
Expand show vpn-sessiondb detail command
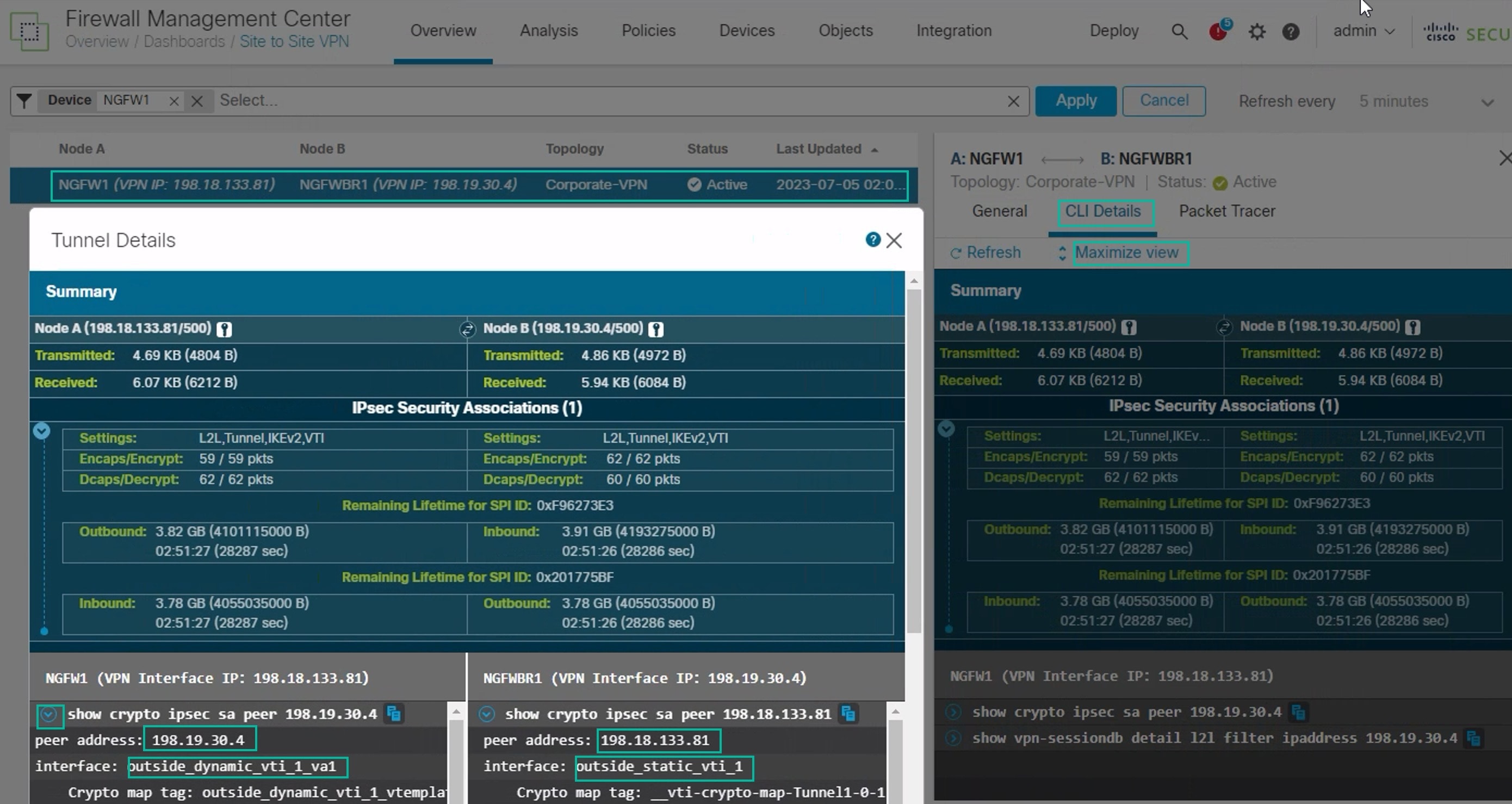(x=953, y=738)
